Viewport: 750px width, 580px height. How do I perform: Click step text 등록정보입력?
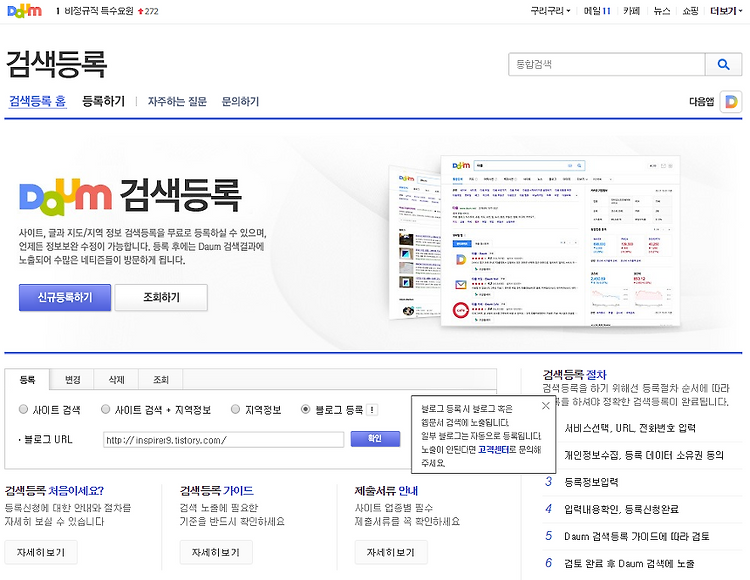[591, 482]
